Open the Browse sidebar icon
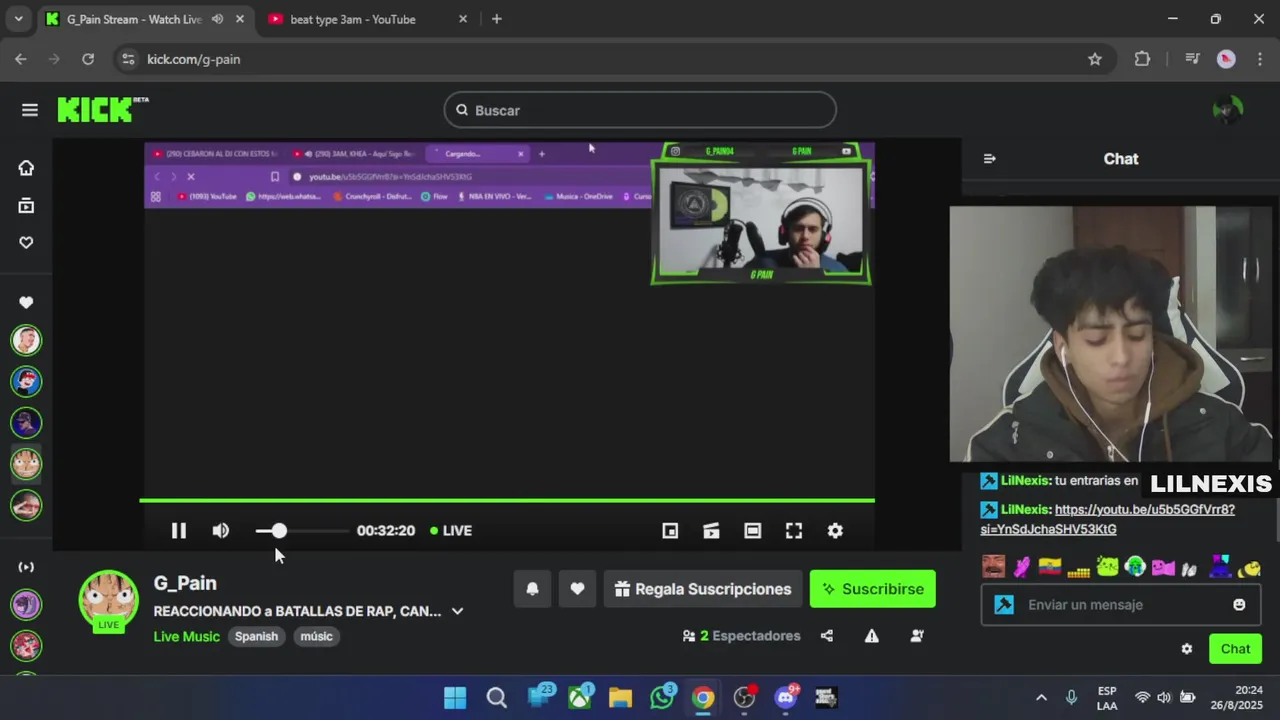The image size is (1280, 720). pyautogui.click(x=26, y=206)
